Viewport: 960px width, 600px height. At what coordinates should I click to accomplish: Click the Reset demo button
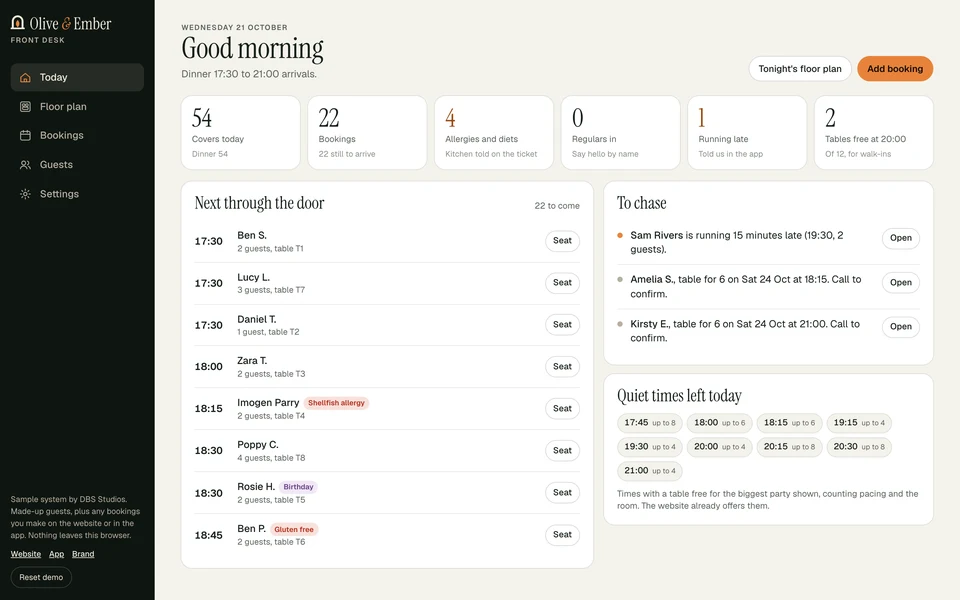41,577
